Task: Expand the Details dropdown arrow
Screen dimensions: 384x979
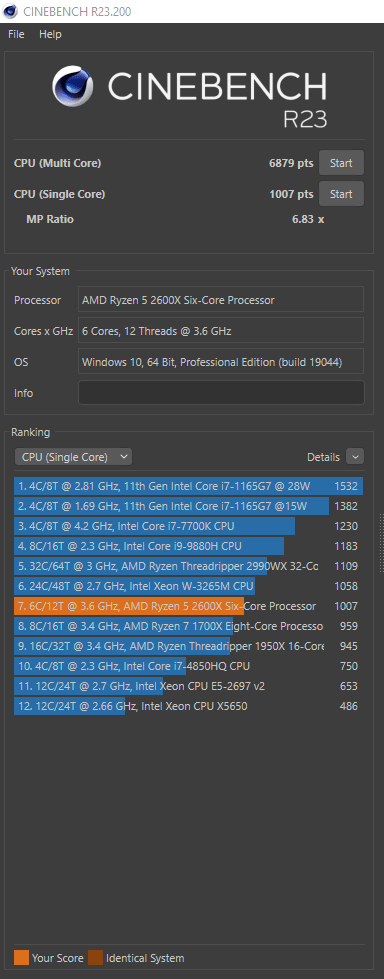Action: 355,457
